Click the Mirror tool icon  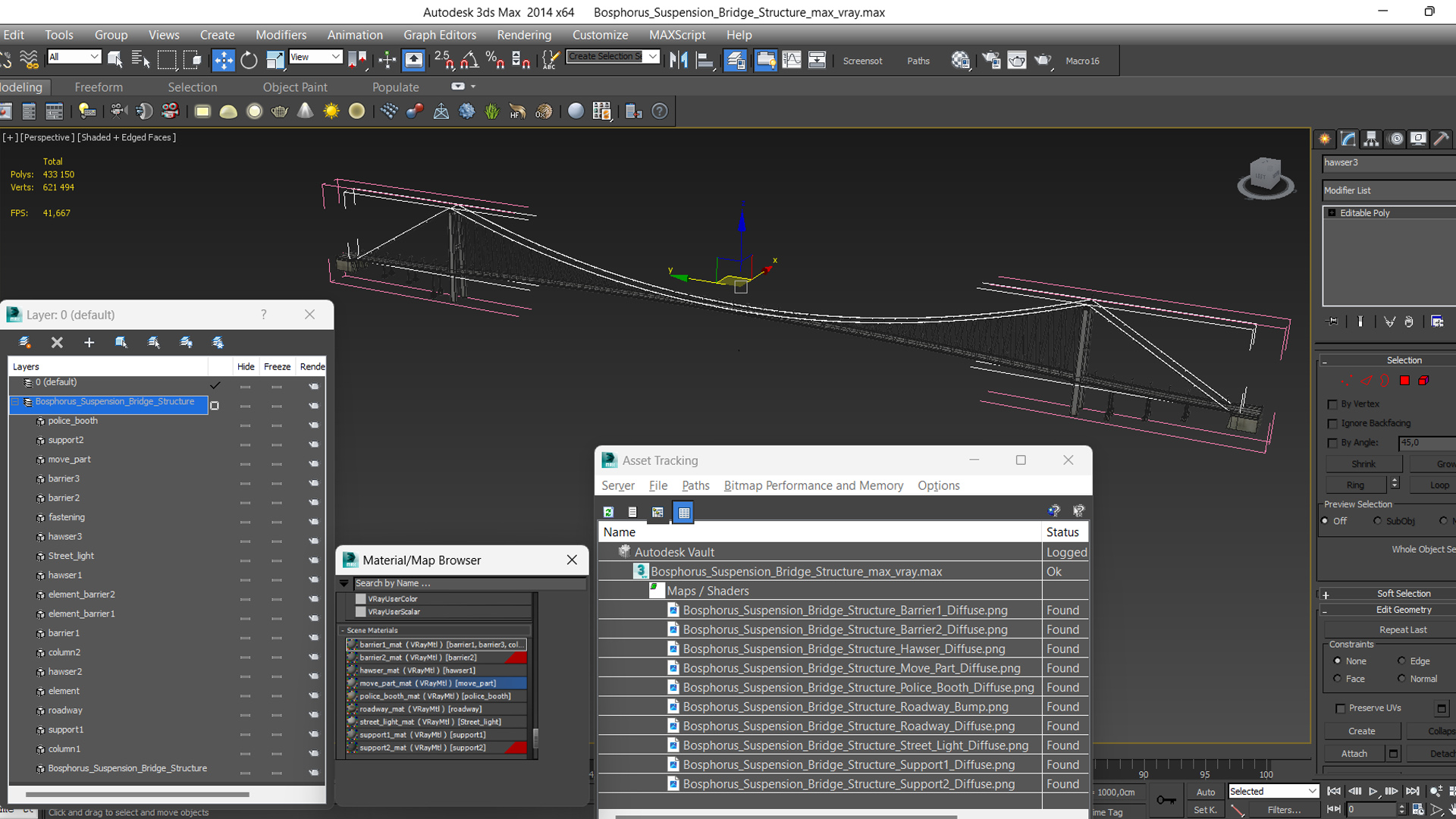[679, 60]
